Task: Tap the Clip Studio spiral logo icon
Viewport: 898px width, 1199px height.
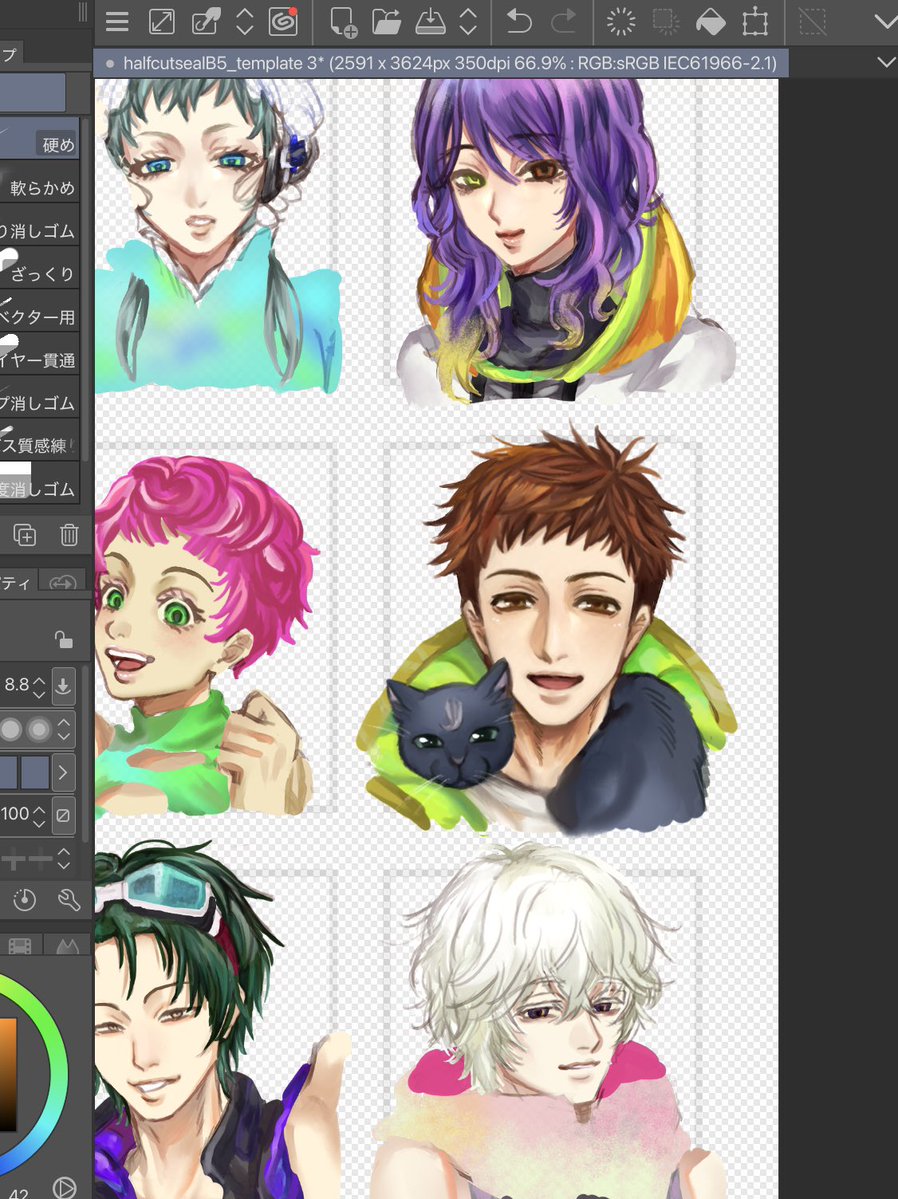Action: click(x=283, y=21)
